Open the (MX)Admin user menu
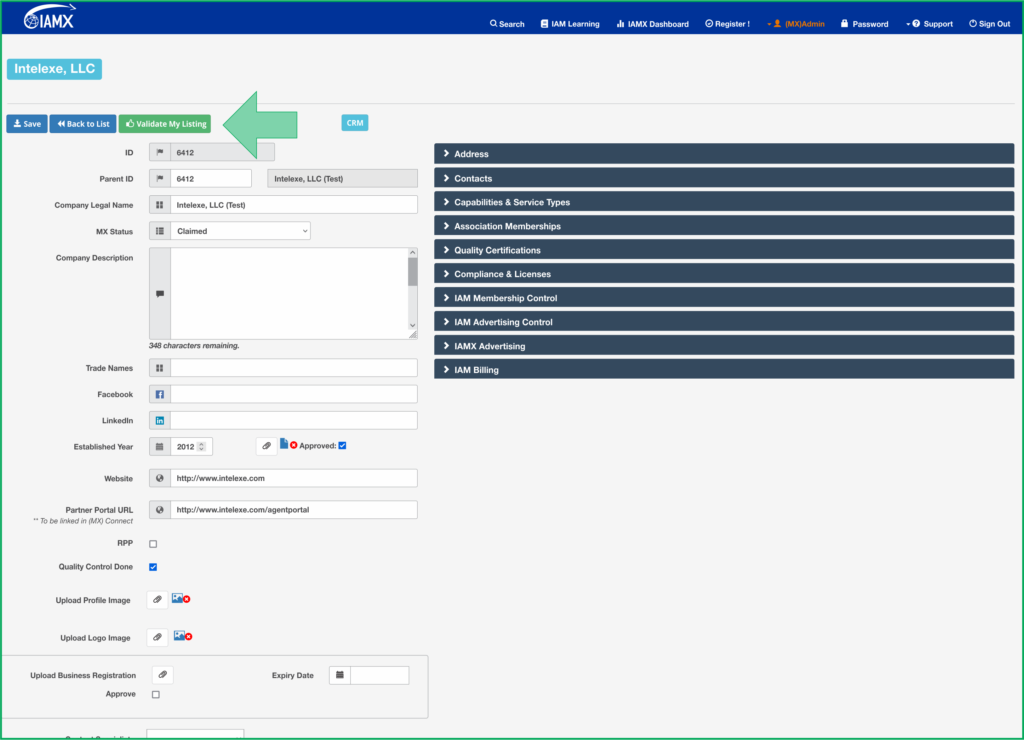1024x740 pixels. (795, 24)
